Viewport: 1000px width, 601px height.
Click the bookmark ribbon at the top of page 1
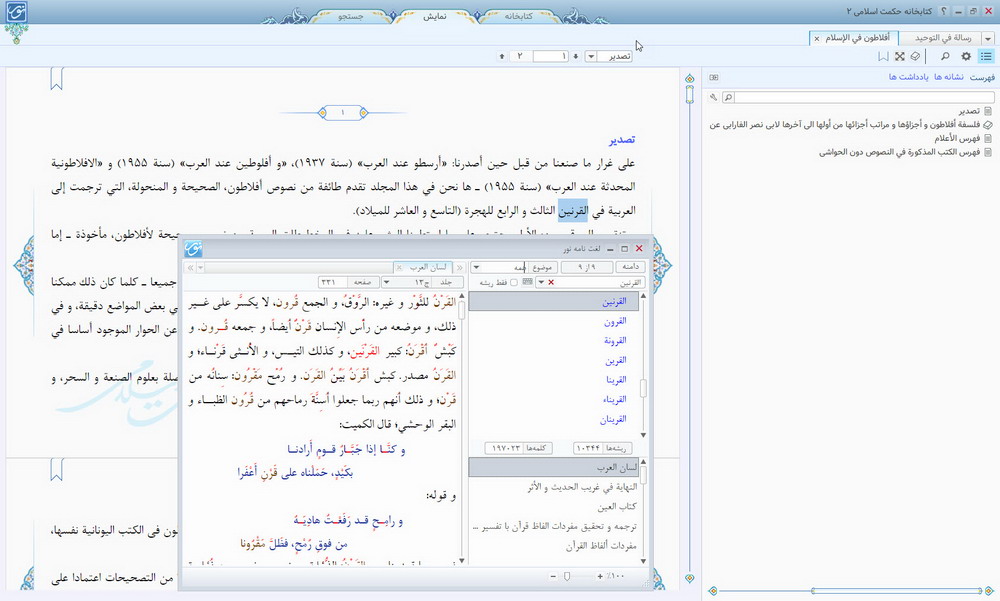[x=57, y=79]
